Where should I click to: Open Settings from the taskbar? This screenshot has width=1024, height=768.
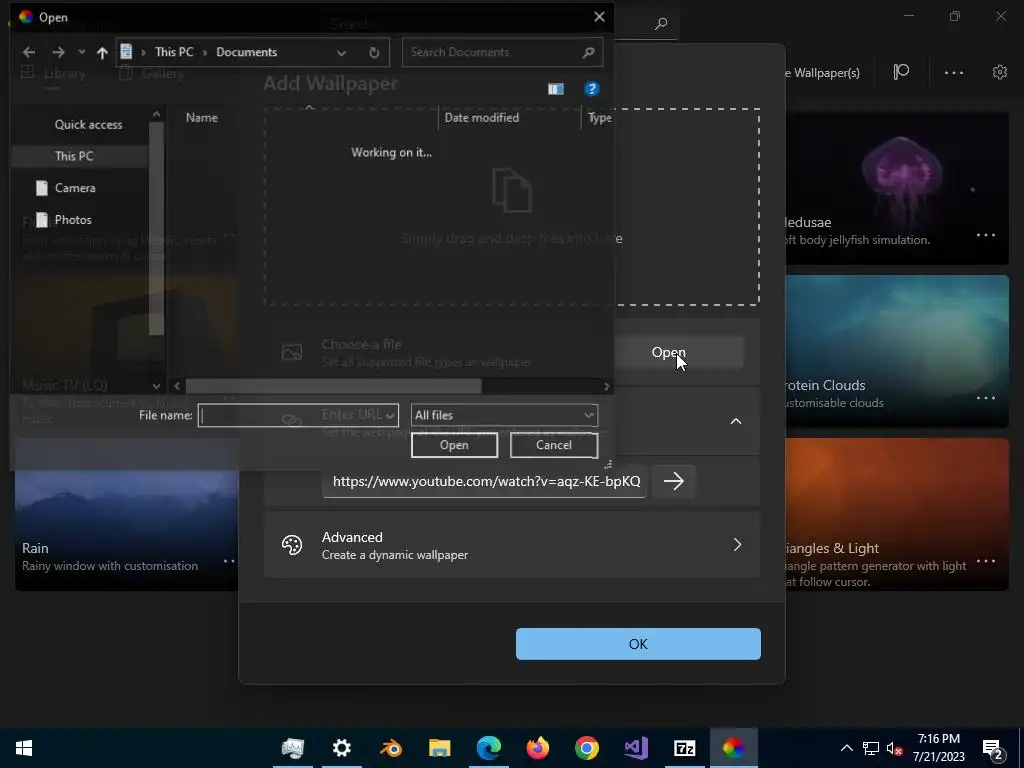coord(342,748)
